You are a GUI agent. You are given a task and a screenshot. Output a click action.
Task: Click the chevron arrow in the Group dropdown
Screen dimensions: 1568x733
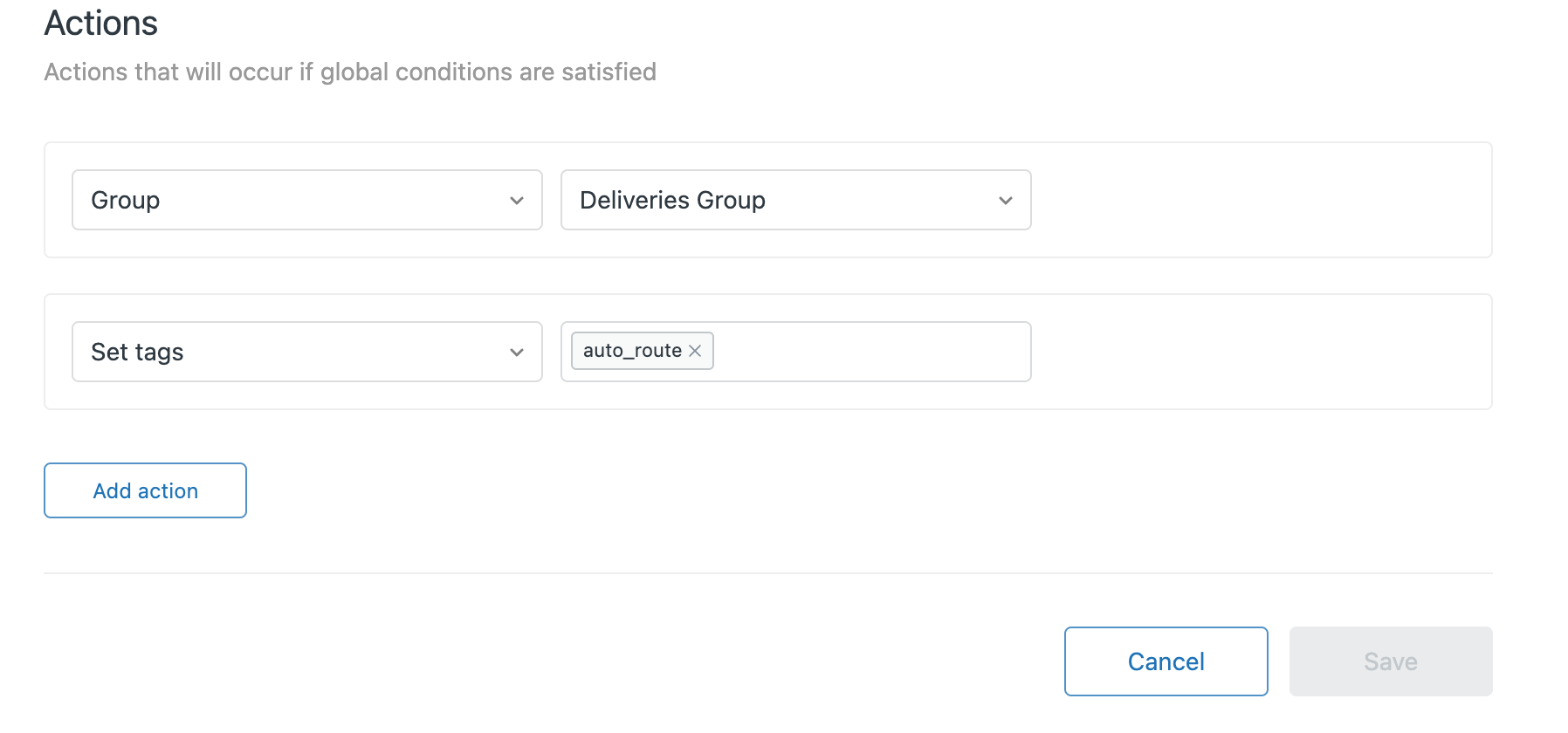point(517,201)
